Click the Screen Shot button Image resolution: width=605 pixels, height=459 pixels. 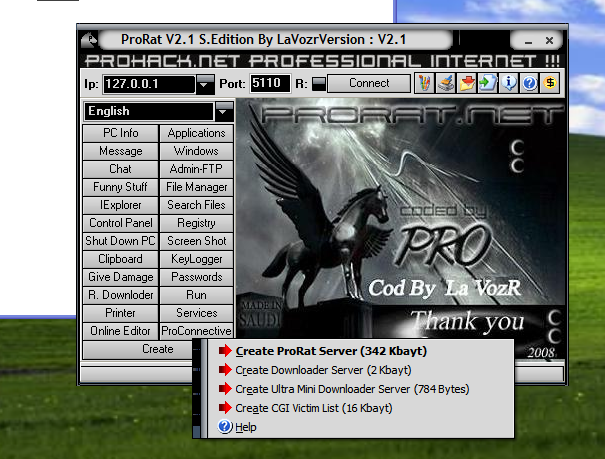click(x=197, y=241)
